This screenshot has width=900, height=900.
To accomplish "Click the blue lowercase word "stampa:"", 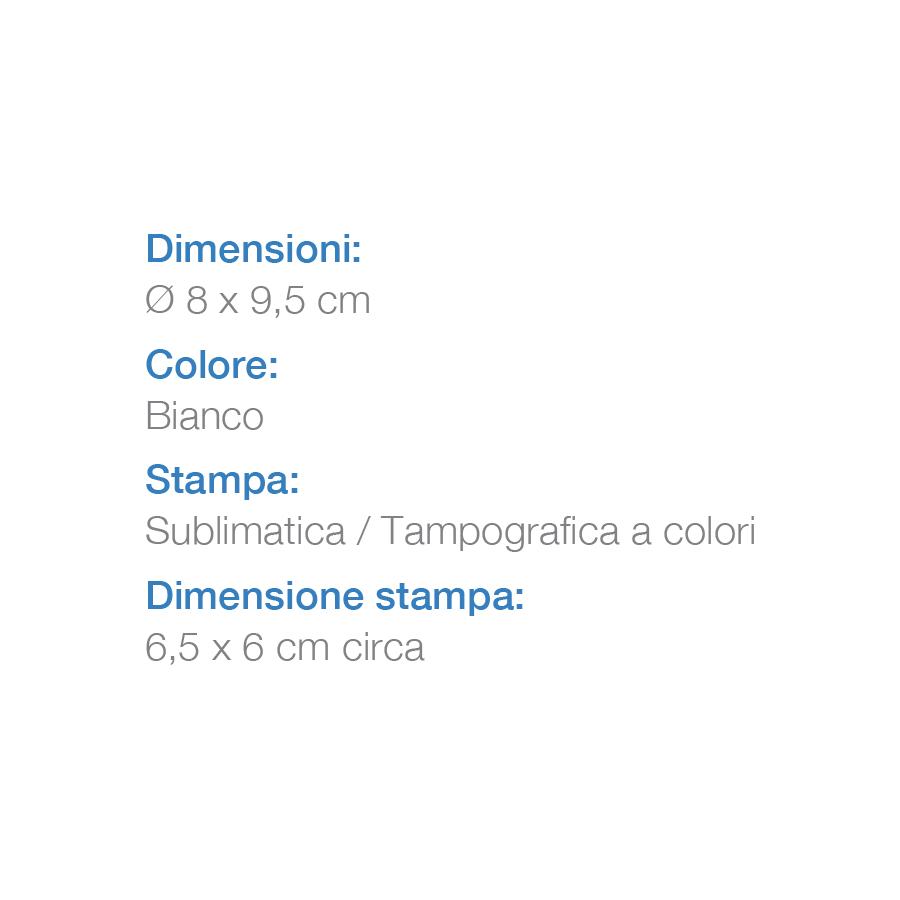I will (x=450, y=598).
